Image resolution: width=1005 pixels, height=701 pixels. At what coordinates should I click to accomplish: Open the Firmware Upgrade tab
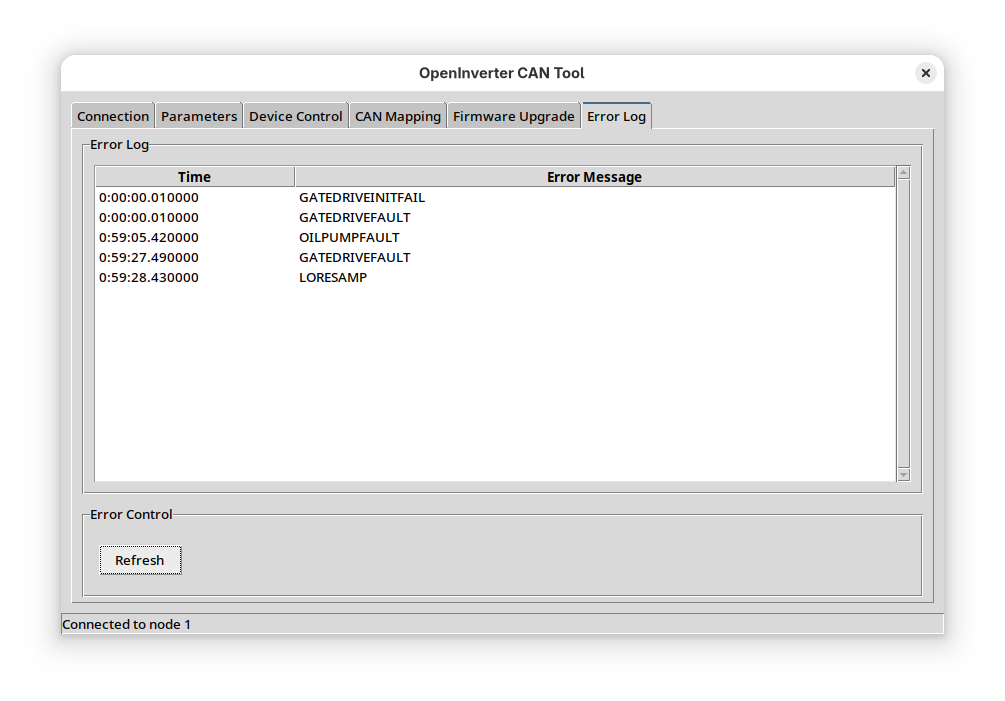pyautogui.click(x=513, y=116)
